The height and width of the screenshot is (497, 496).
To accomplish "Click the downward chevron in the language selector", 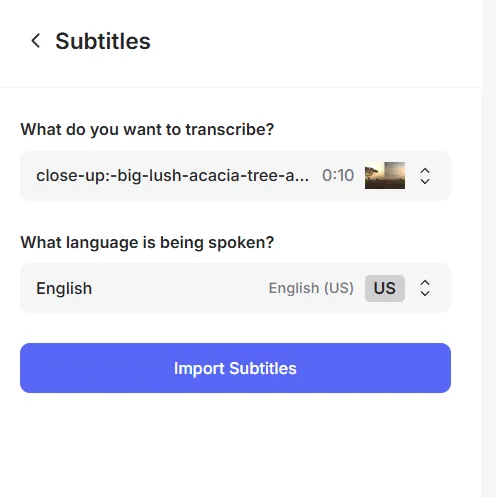I will click(x=425, y=294).
